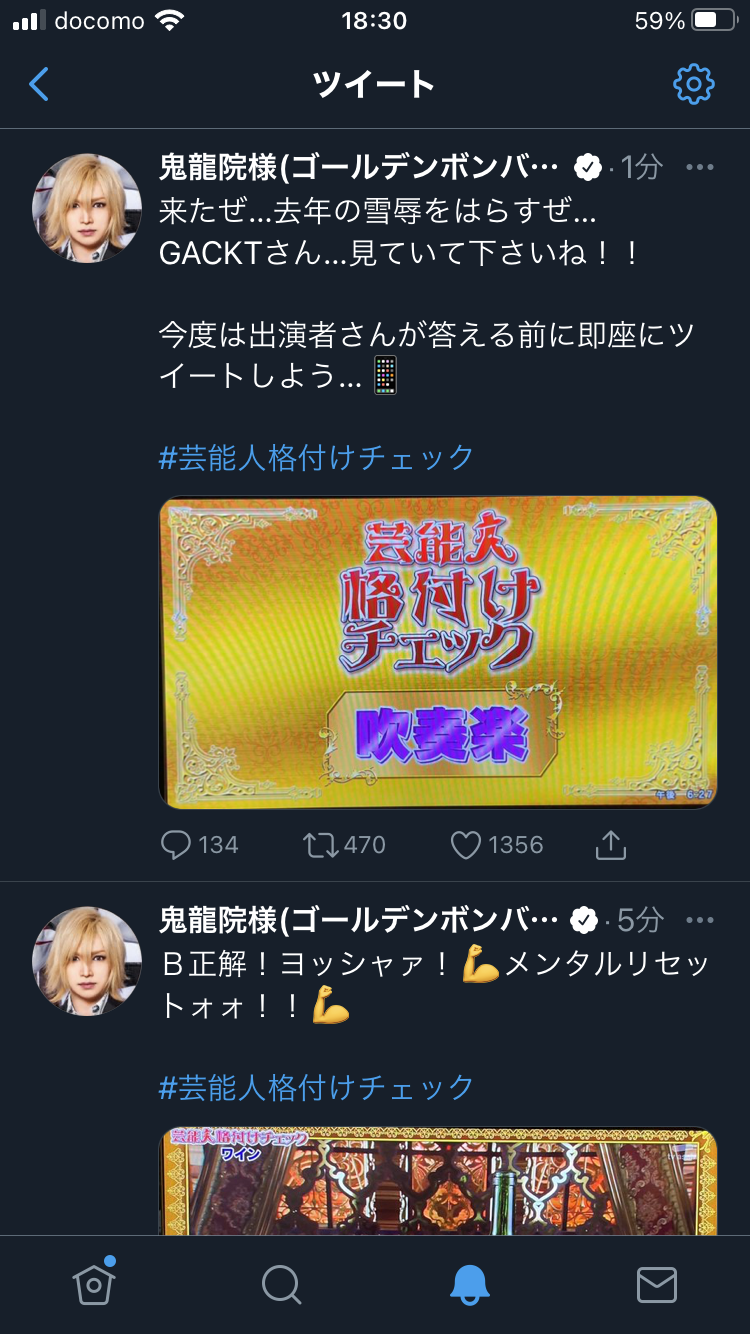The image size is (750, 1334).
Task: Open more options on the 5分 tweet
Action: [x=700, y=920]
